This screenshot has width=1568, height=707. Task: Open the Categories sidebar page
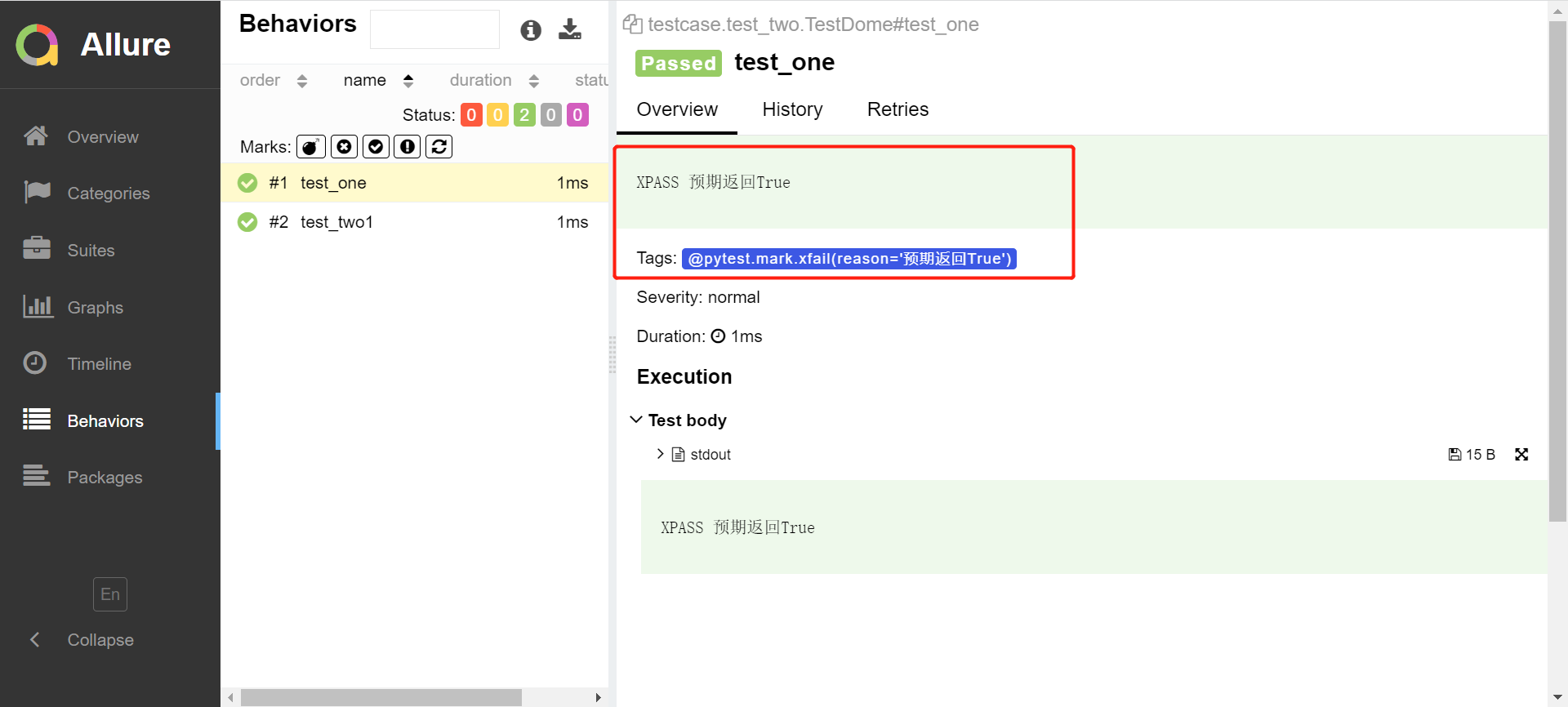pos(108,193)
